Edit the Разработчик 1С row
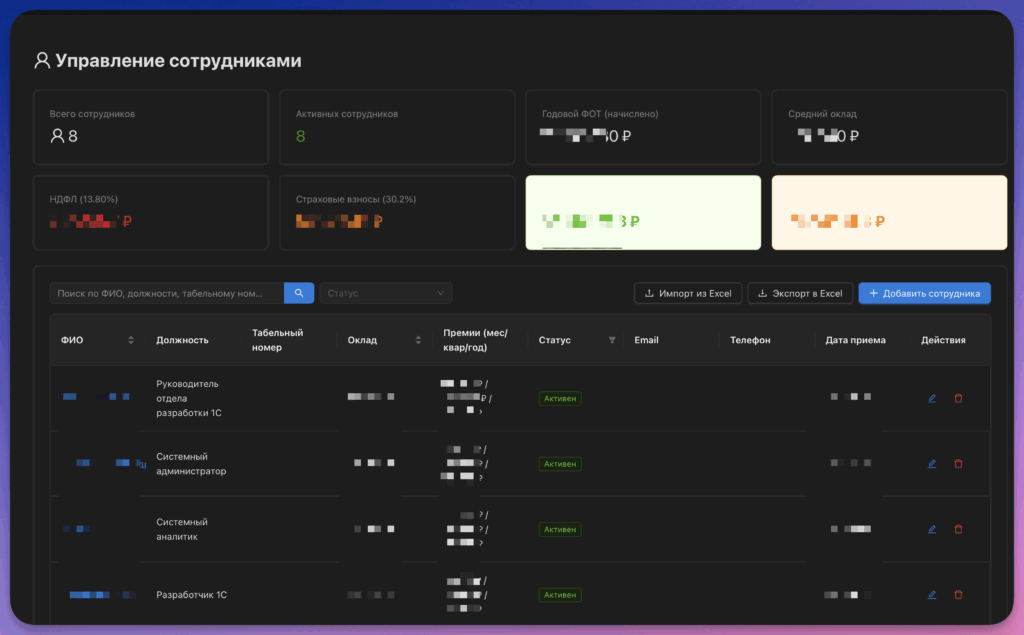The height and width of the screenshot is (635, 1024). pos(932,594)
